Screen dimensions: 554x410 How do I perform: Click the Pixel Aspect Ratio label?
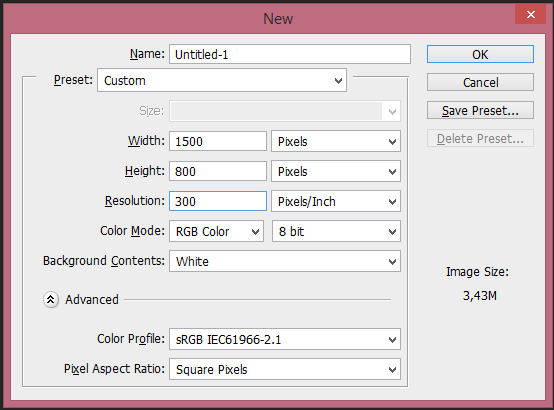pyautogui.click(x=114, y=369)
